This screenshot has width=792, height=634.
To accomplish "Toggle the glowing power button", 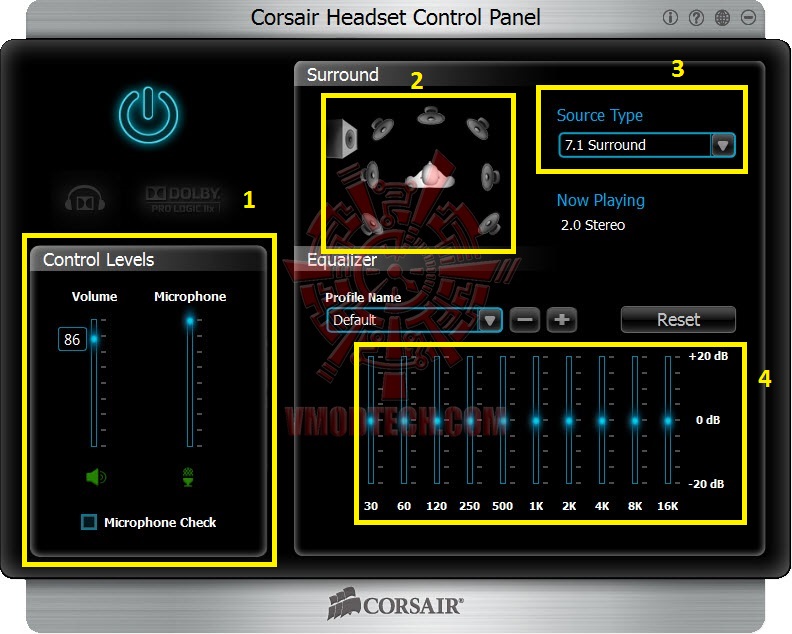I will (148, 115).
